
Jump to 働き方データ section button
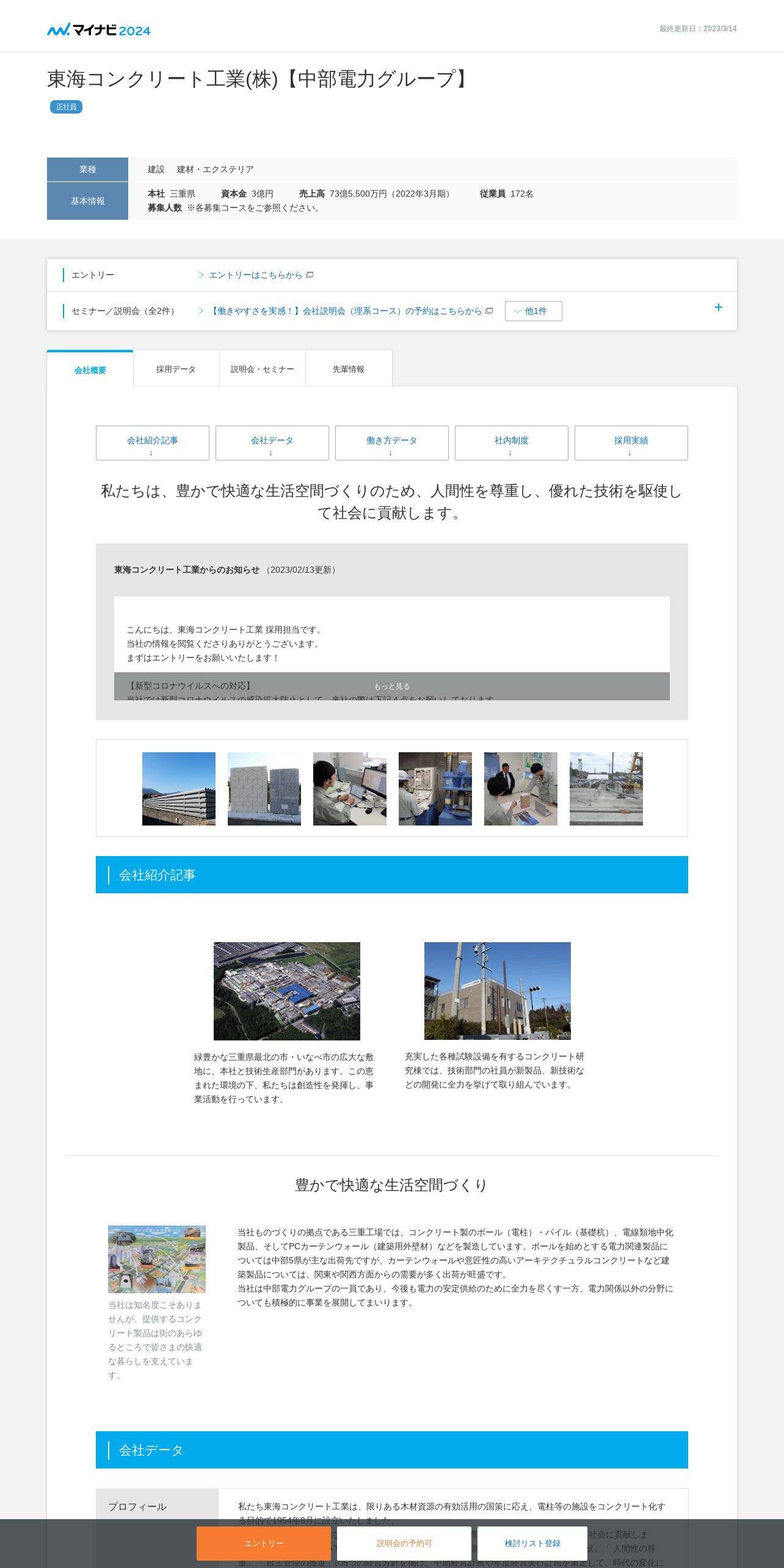tap(392, 443)
